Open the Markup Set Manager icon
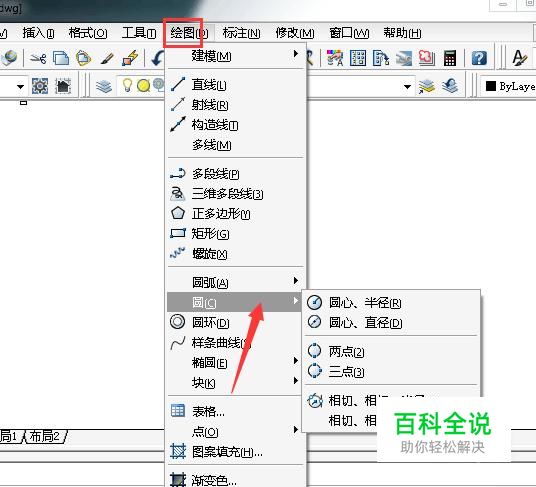This screenshot has height=487, width=536. coord(427,58)
